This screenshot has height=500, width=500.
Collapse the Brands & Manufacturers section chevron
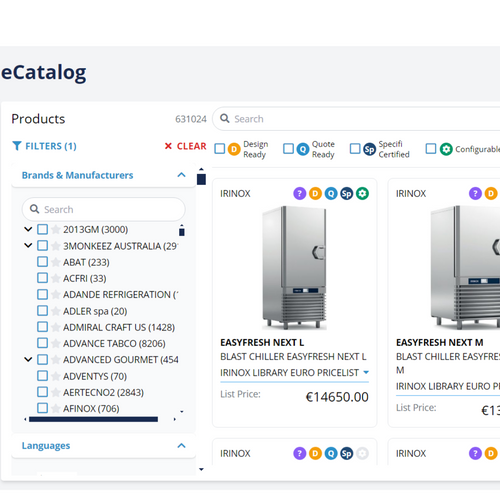[x=181, y=175]
